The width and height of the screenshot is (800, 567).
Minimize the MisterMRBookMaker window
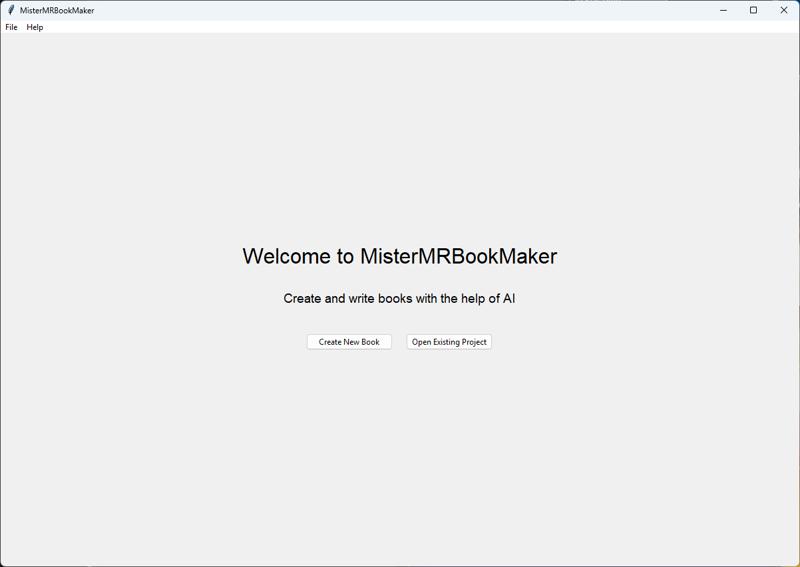tap(723, 10)
